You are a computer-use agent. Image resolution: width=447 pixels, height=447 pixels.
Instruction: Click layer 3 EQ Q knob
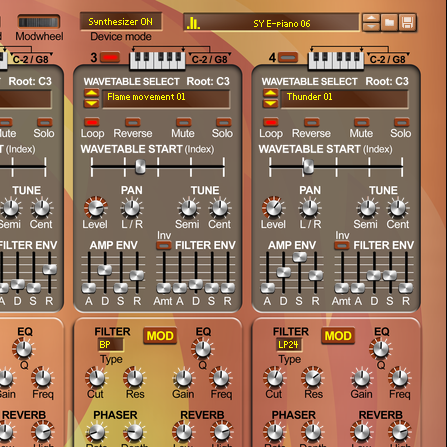202,349
